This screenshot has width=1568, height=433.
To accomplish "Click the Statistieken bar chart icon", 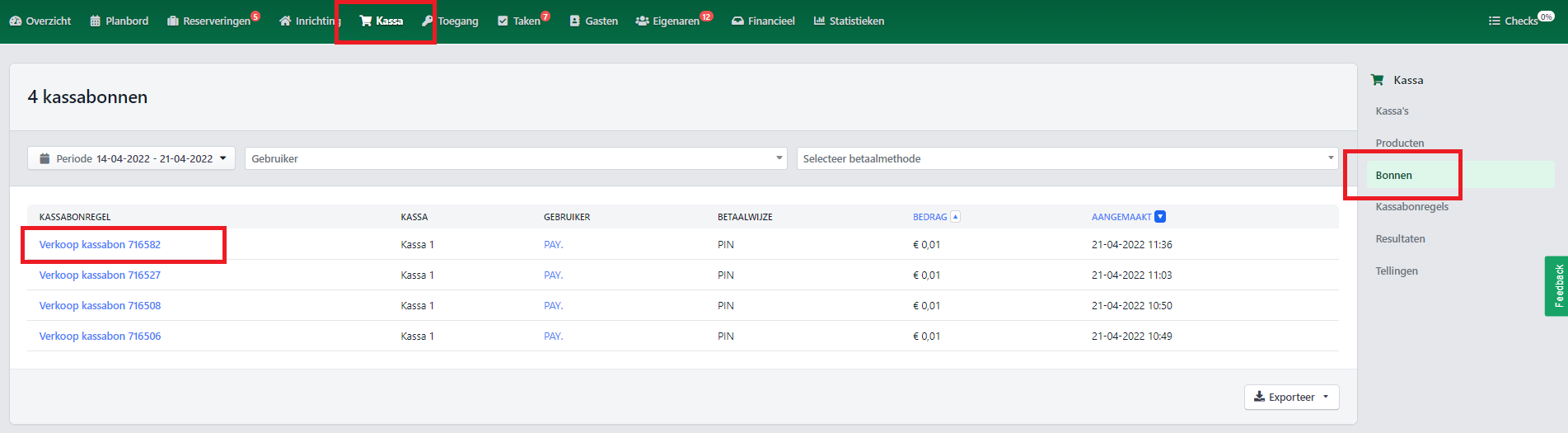I will 819,21.
